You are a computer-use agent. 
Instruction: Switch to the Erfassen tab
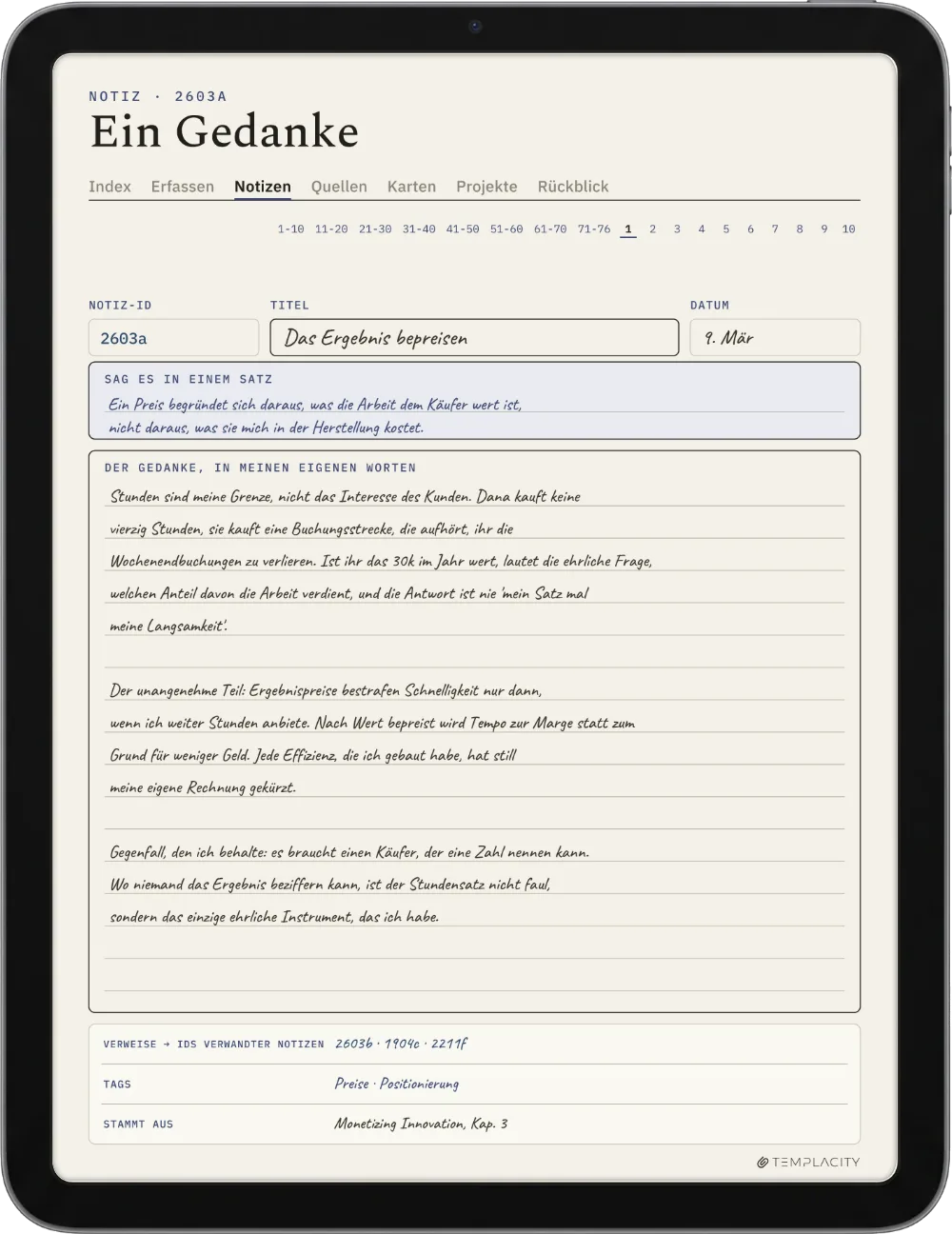point(182,187)
